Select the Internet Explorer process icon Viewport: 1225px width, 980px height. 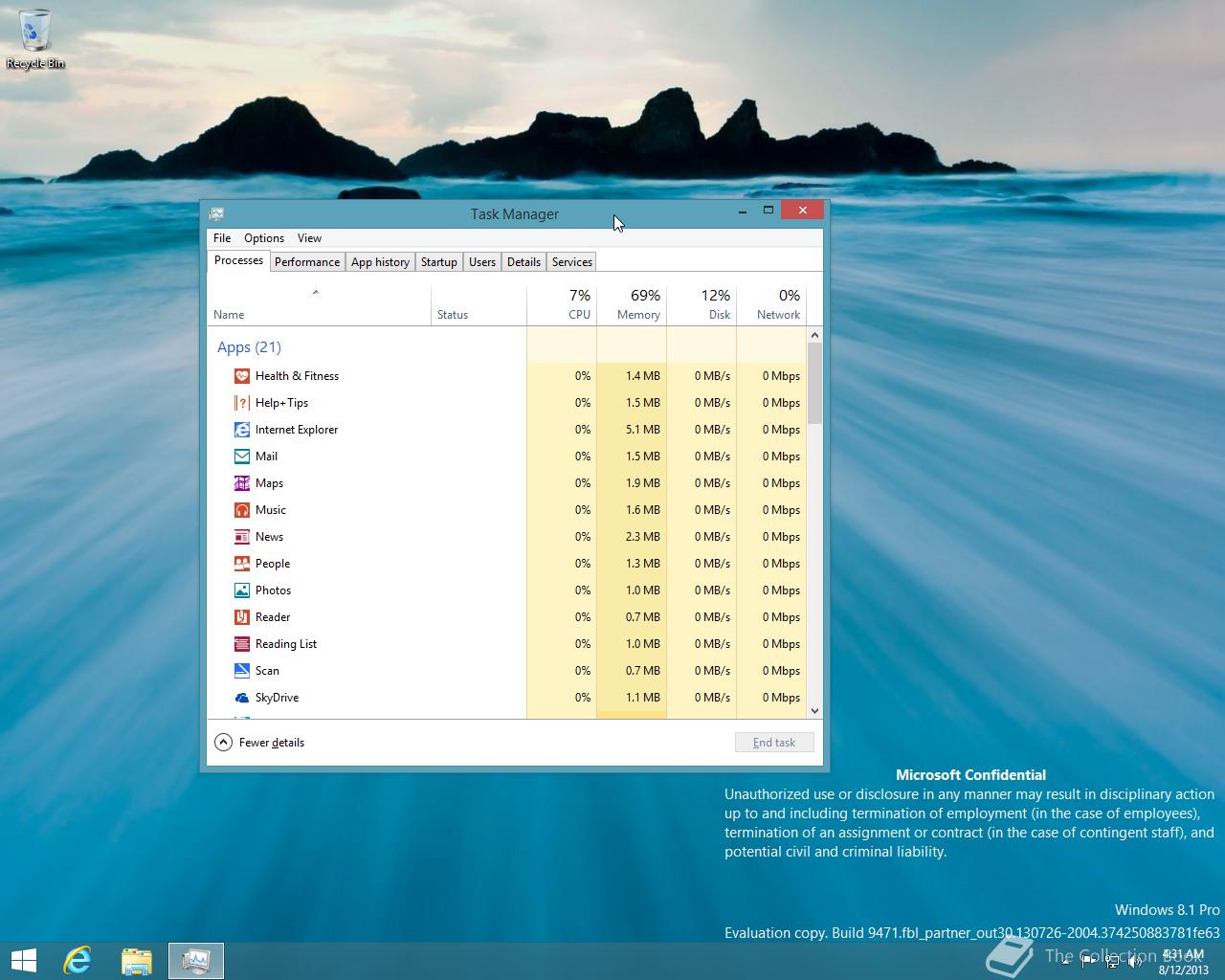(242, 430)
